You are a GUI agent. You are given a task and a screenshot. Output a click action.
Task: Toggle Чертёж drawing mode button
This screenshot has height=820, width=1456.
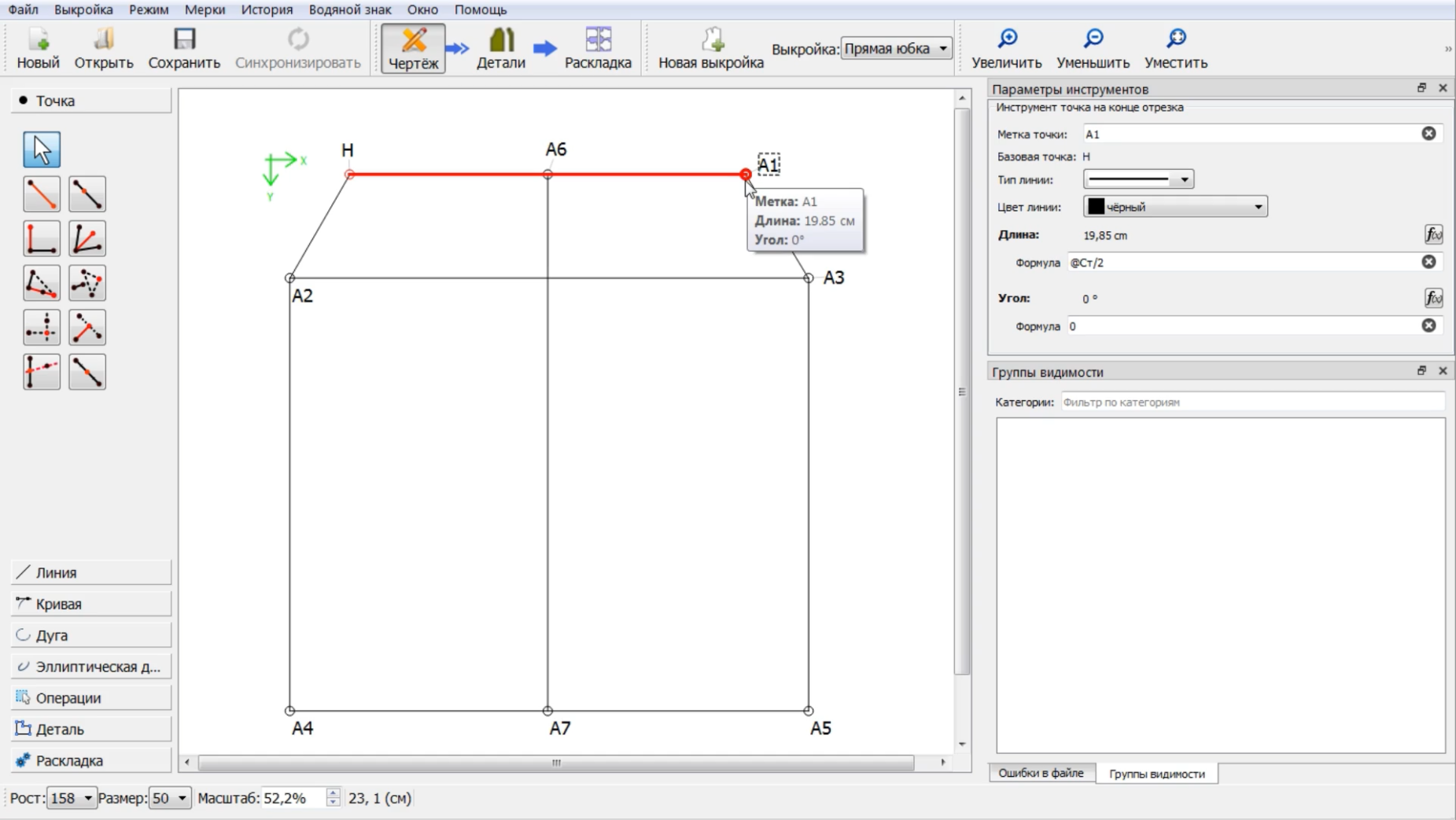413,48
